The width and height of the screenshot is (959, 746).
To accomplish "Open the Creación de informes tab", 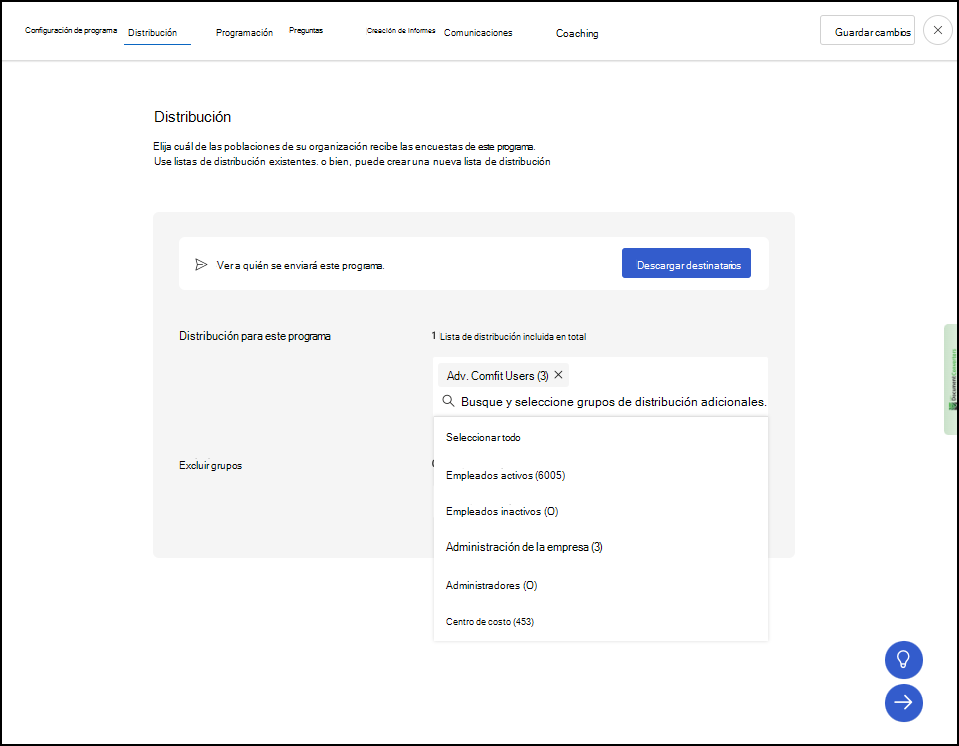I will 400,30.
